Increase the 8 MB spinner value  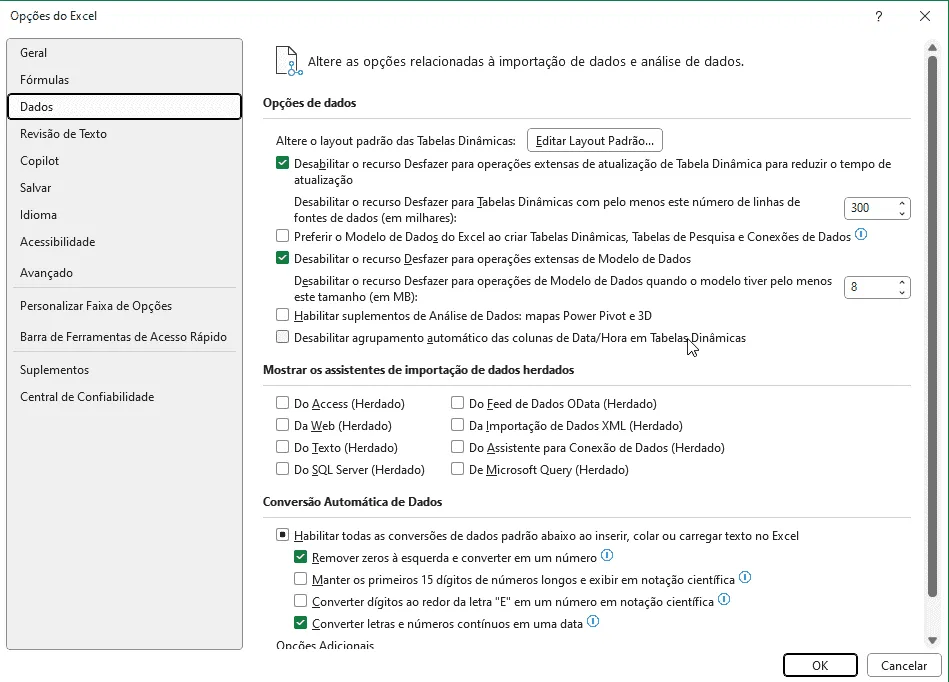coord(902,283)
